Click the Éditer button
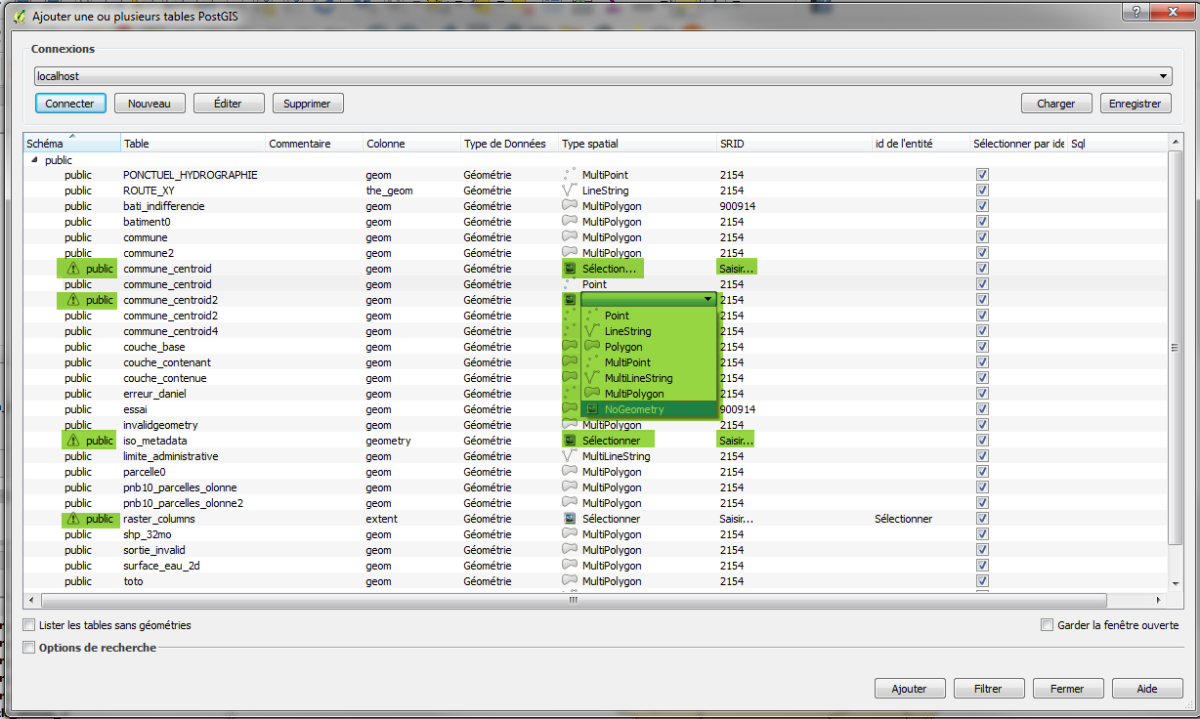Viewport: 1200px width, 719px height. pyautogui.click(x=228, y=103)
